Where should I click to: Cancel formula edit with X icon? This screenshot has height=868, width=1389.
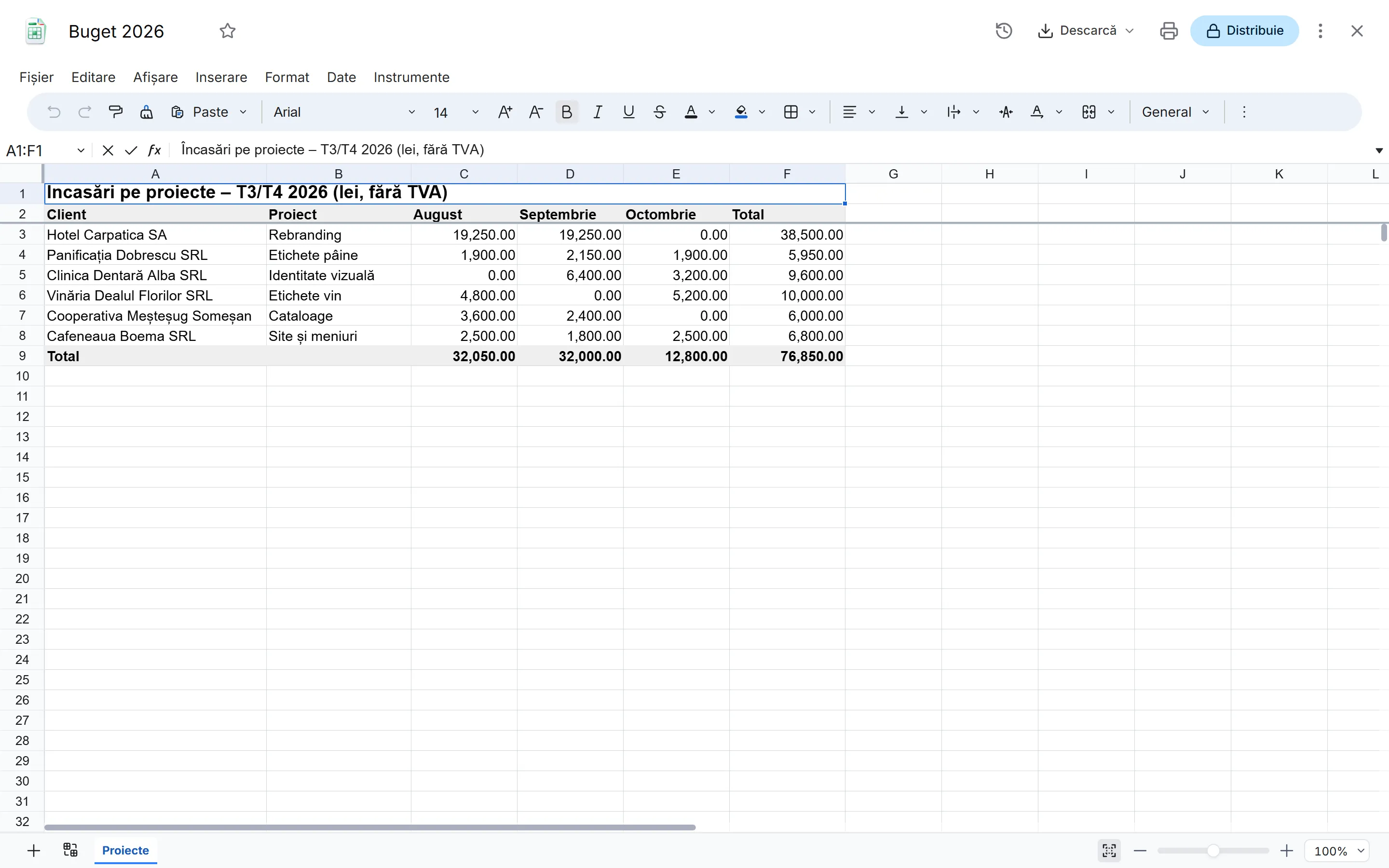coord(108,150)
